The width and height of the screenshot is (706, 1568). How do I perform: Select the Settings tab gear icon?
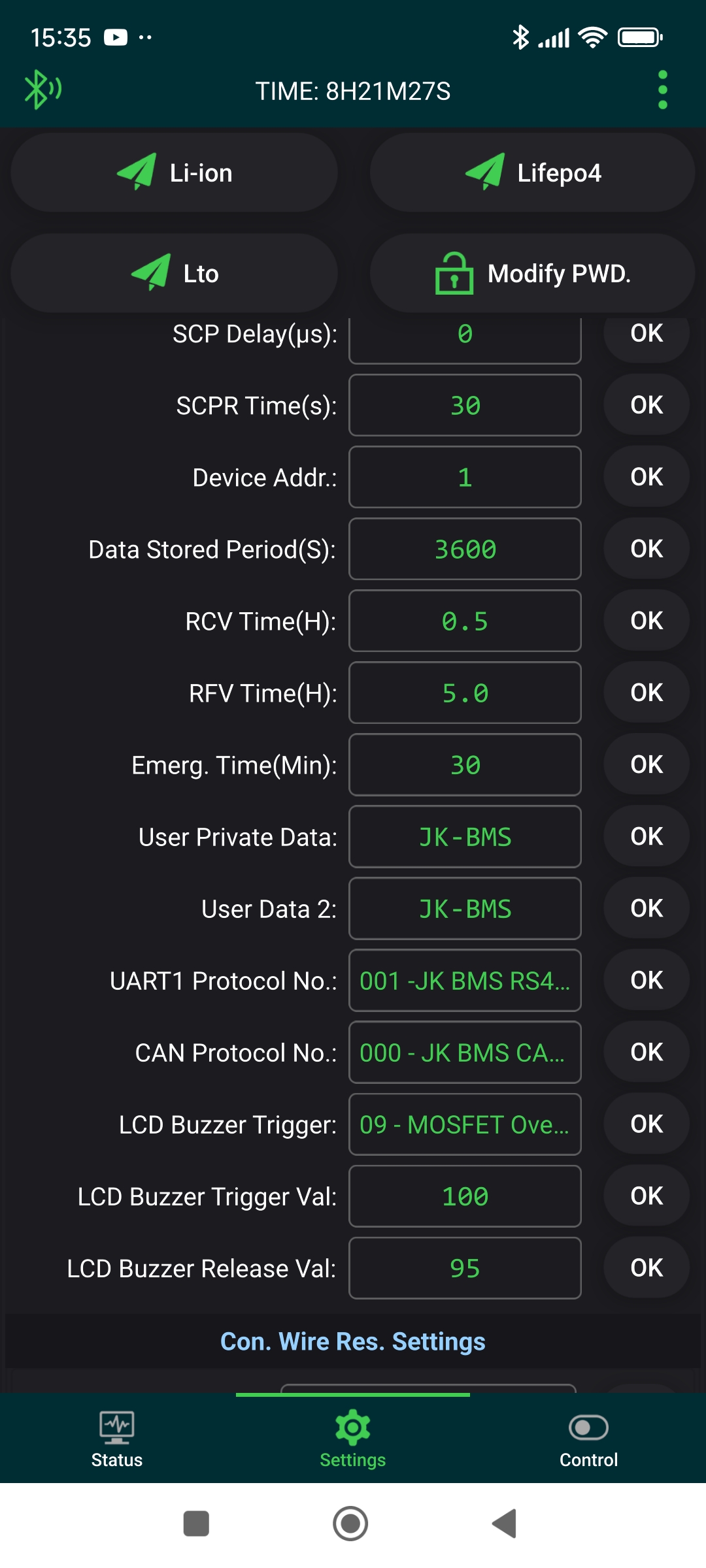(x=353, y=1428)
